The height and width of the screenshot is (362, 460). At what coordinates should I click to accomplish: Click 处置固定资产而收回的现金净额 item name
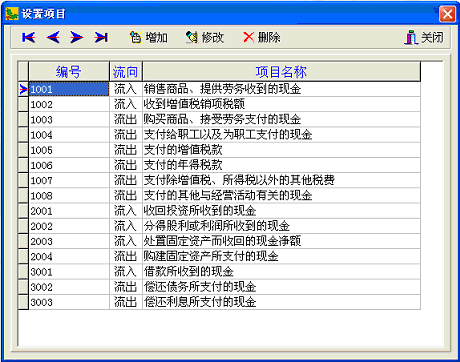(x=222, y=242)
